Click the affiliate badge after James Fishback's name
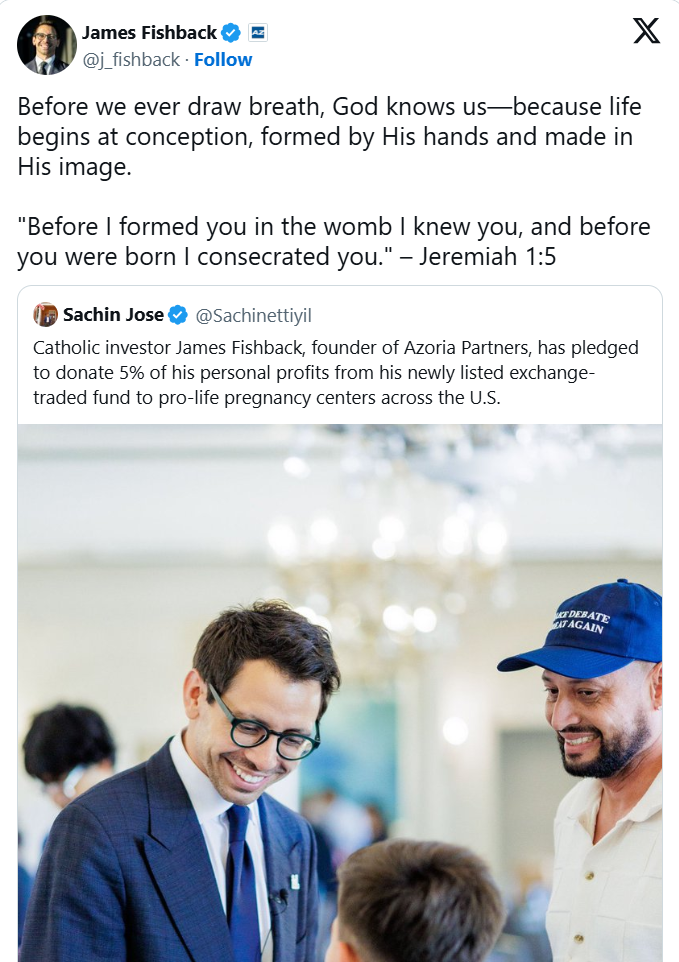Screen dimensions: 679x962 (x=257, y=33)
